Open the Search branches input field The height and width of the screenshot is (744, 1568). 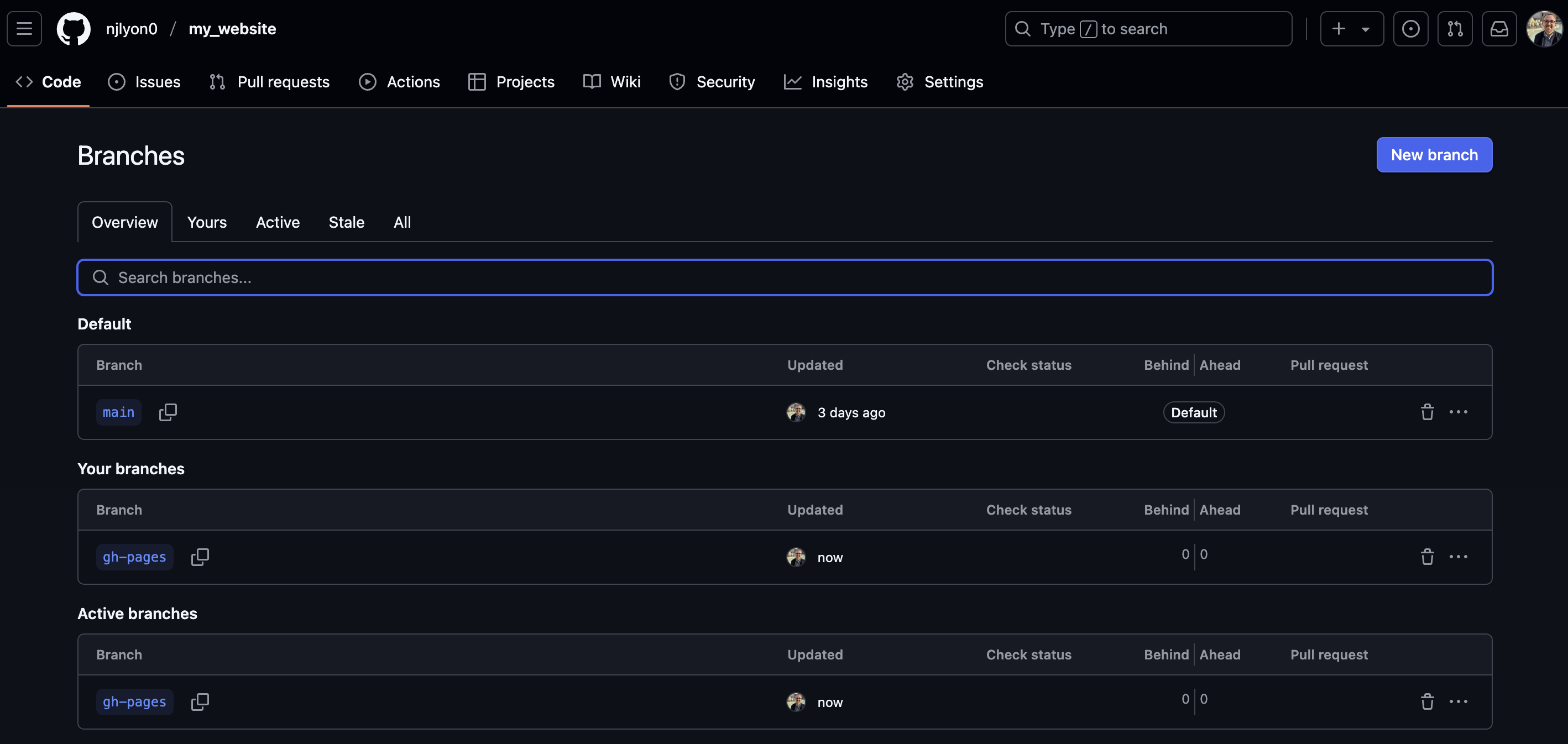point(785,277)
